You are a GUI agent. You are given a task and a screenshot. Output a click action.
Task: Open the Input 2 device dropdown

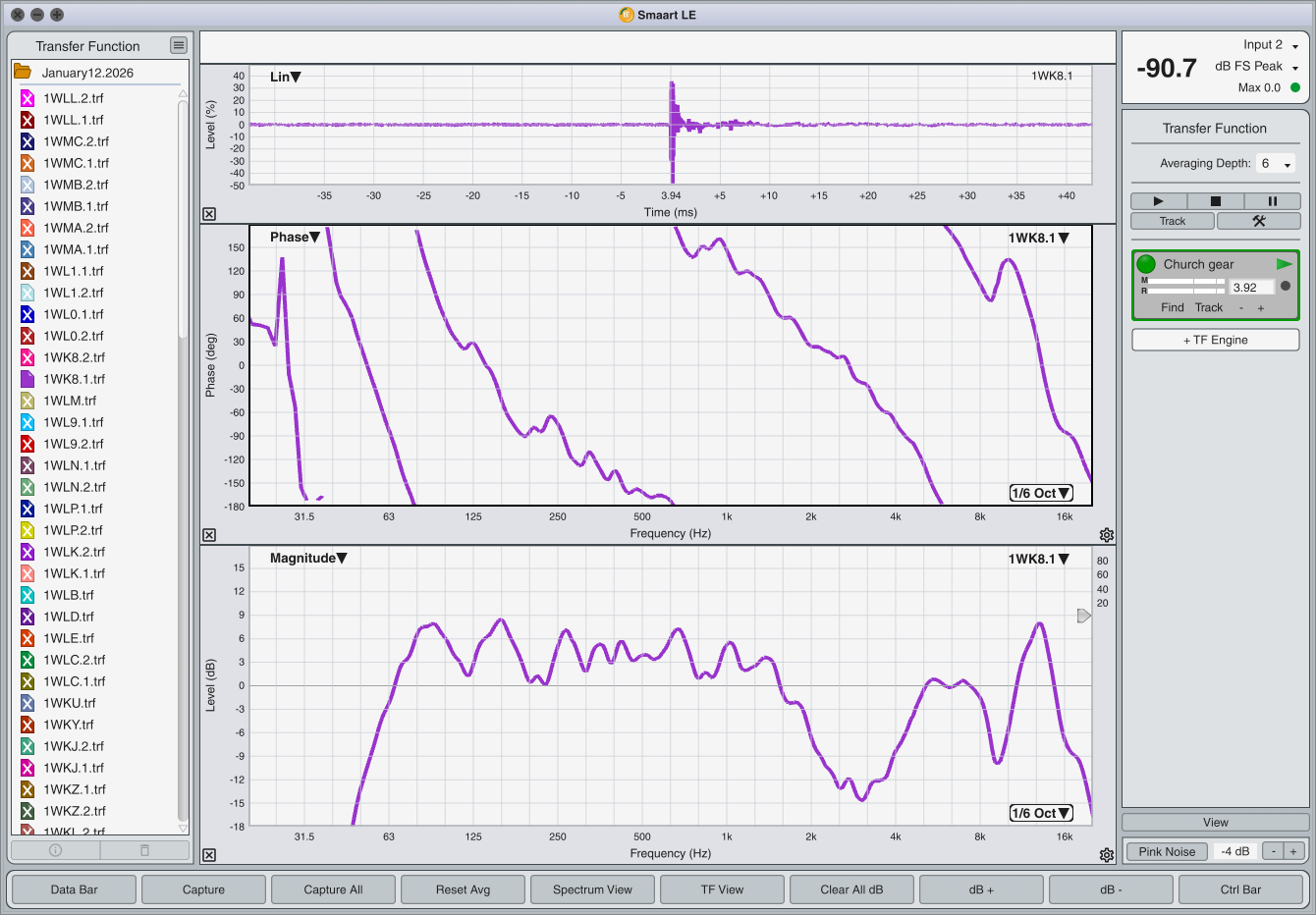click(x=1294, y=46)
